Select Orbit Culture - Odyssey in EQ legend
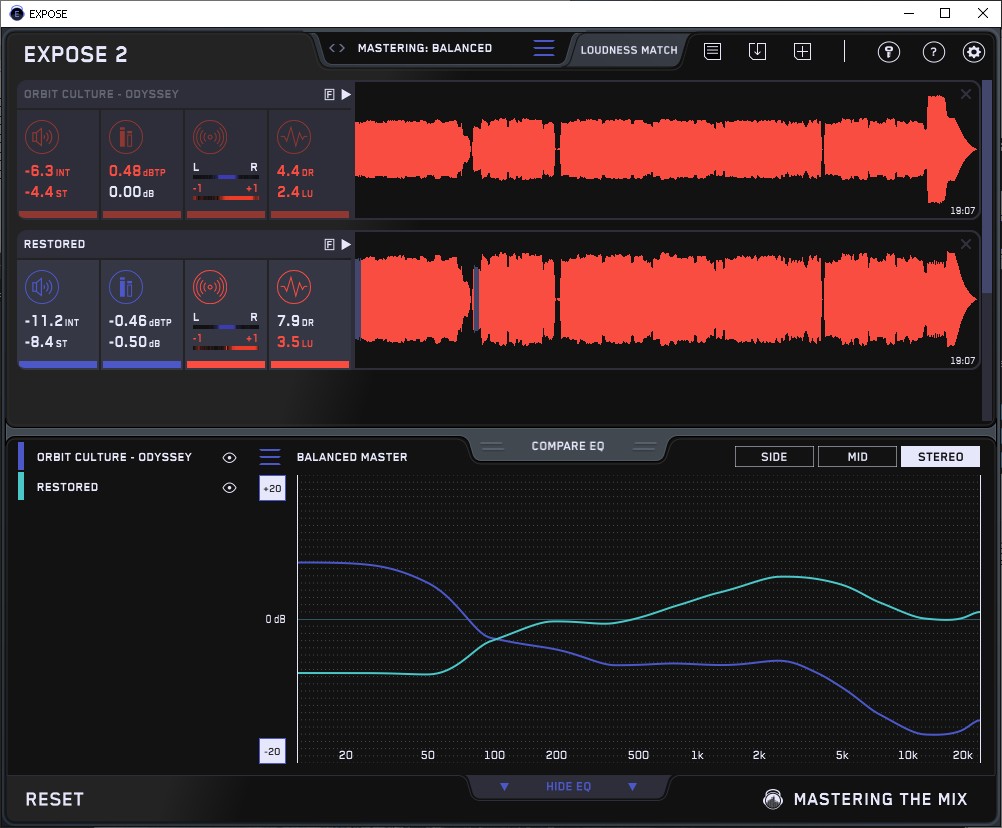The width and height of the screenshot is (1002, 828). point(114,457)
